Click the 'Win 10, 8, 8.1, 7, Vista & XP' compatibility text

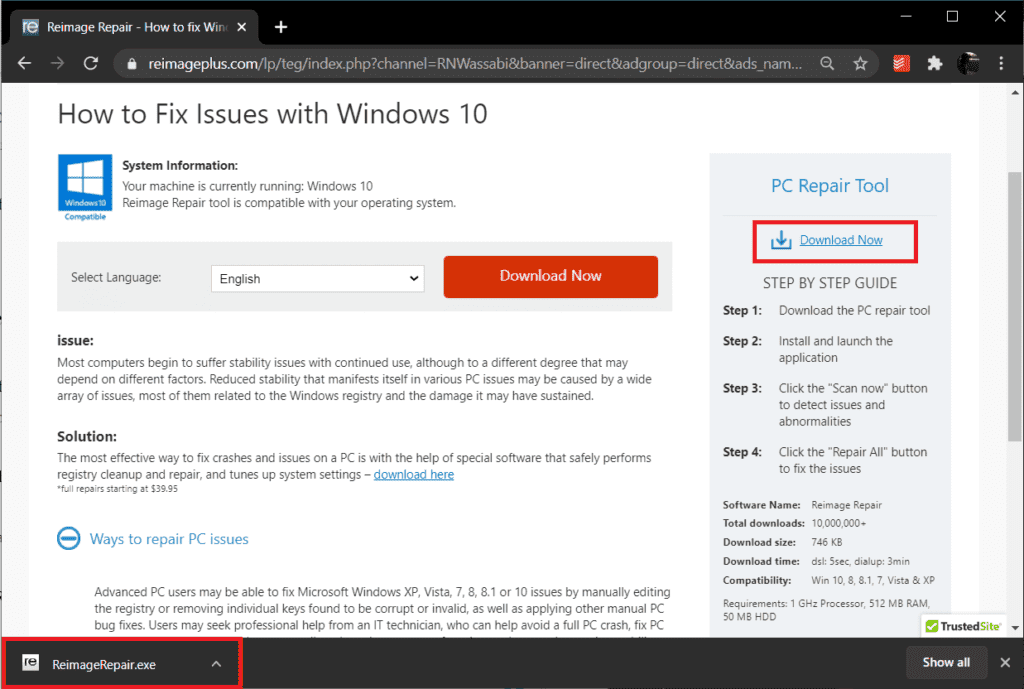point(872,580)
